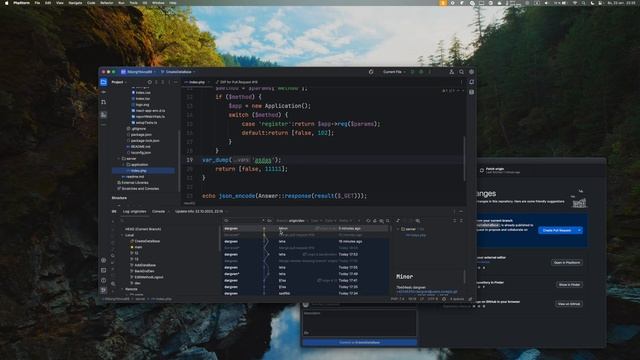Open the Project view dropdown header
Viewport: 640px width, 360px height.
119,82
